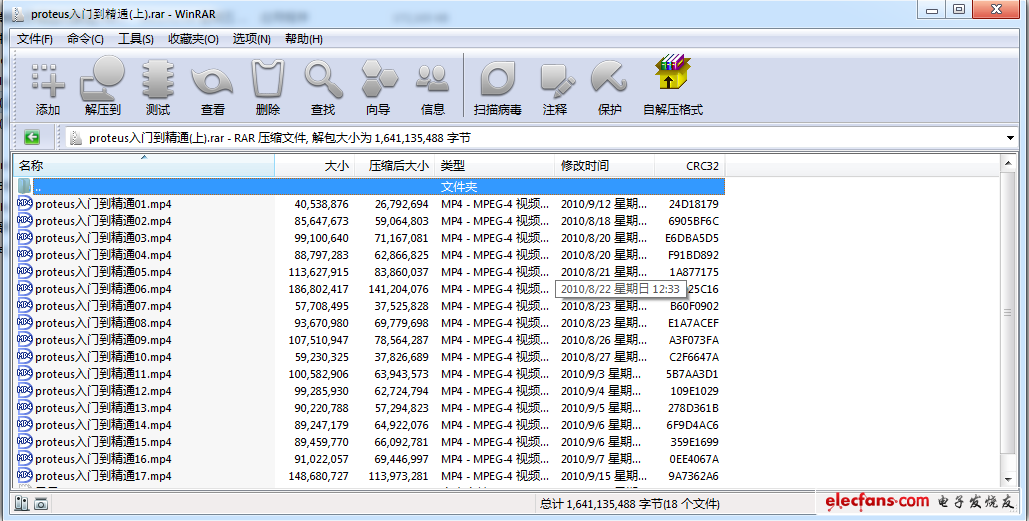The width and height of the screenshot is (1029, 521).
Task: Open the 帮助(H) menu
Action: click(x=304, y=39)
